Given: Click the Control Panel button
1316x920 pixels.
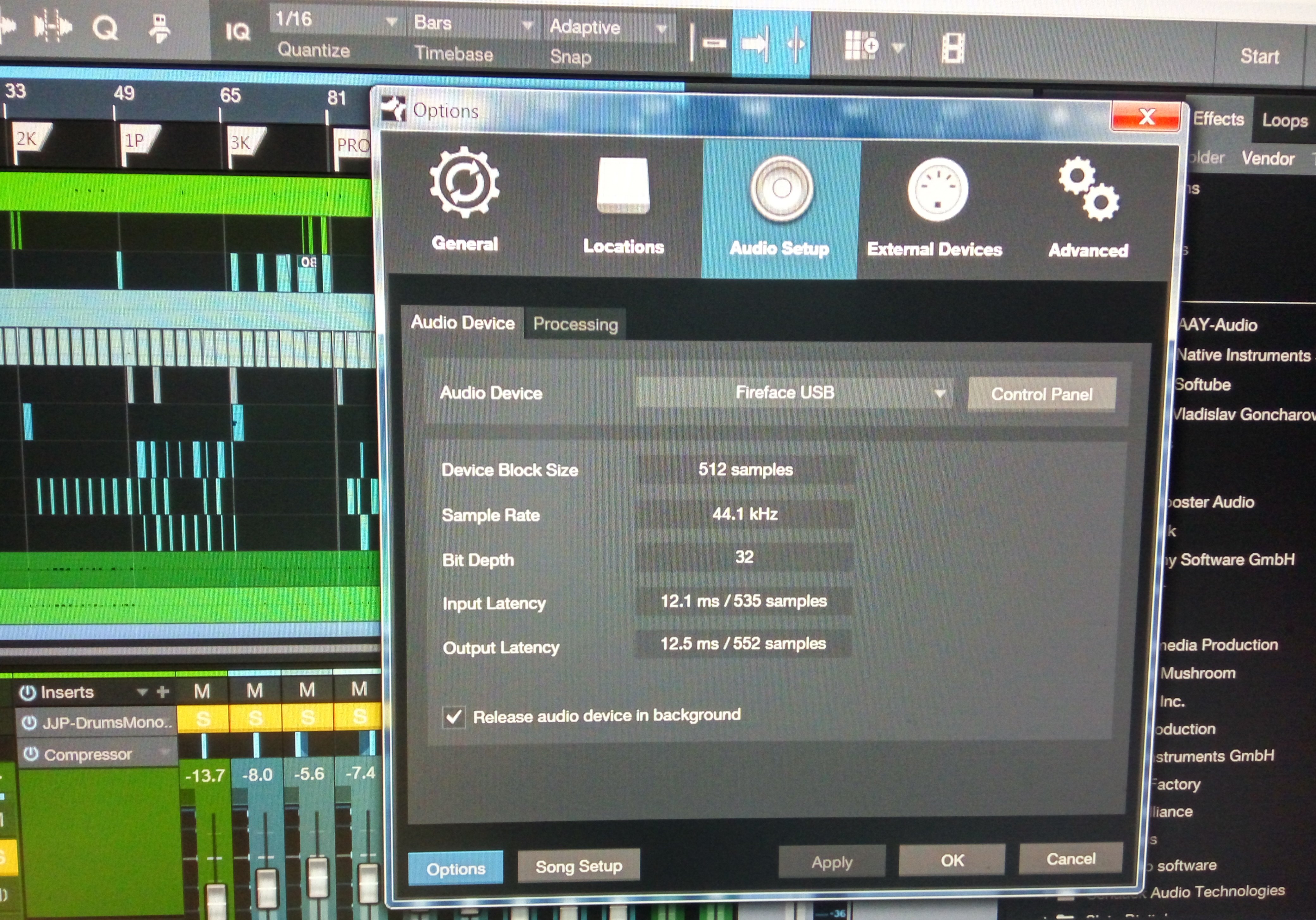Looking at the screenshot, I should click(x=1041, y=394).
